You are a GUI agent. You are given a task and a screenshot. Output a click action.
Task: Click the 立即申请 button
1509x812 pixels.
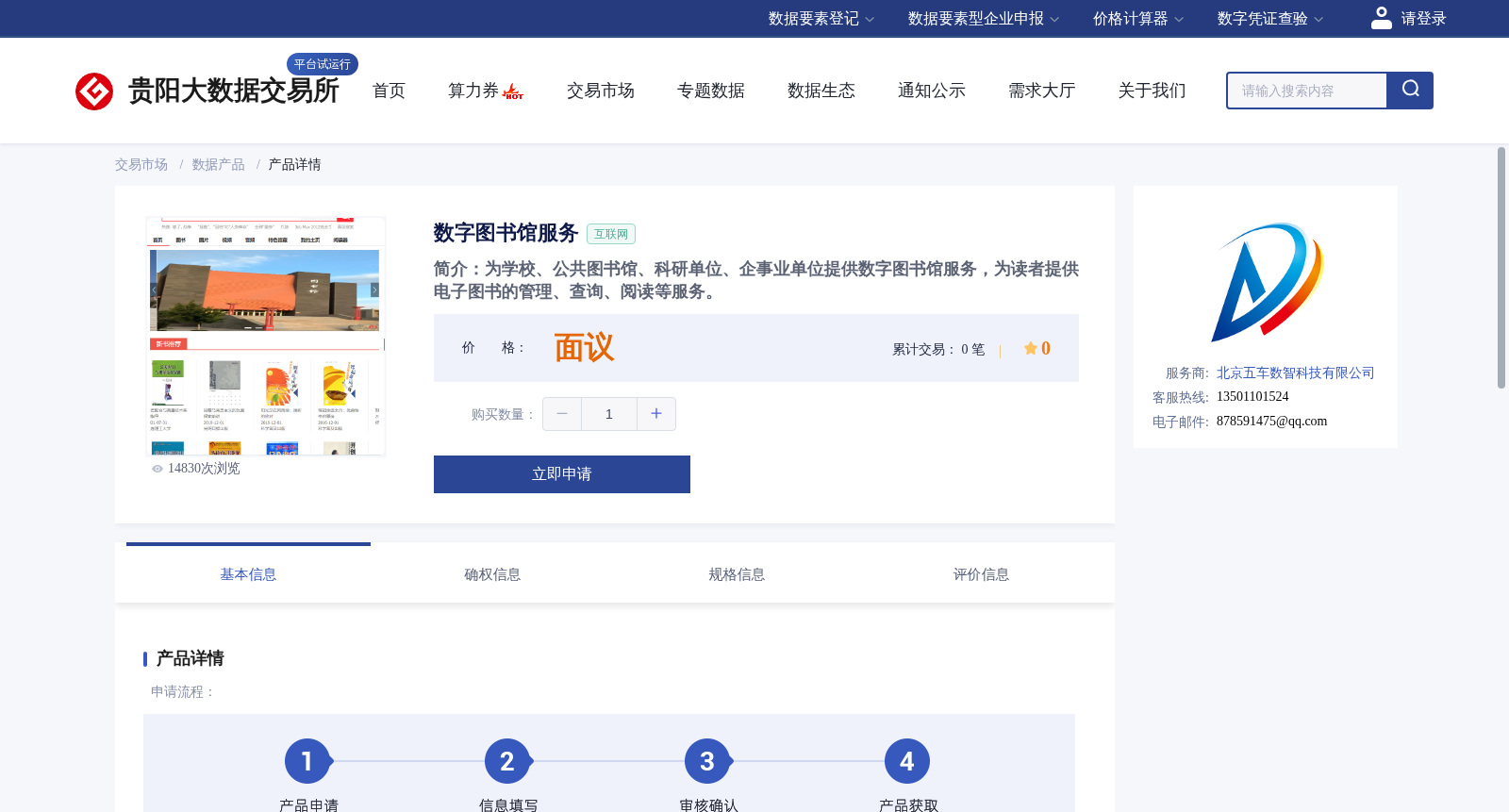562,474
